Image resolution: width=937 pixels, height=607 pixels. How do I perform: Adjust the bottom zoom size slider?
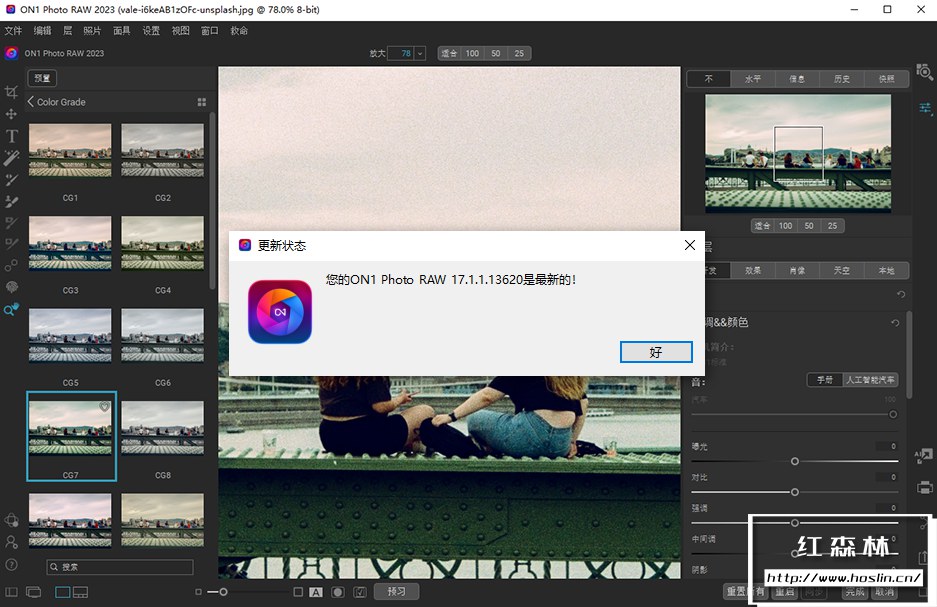tap(223, 592)
